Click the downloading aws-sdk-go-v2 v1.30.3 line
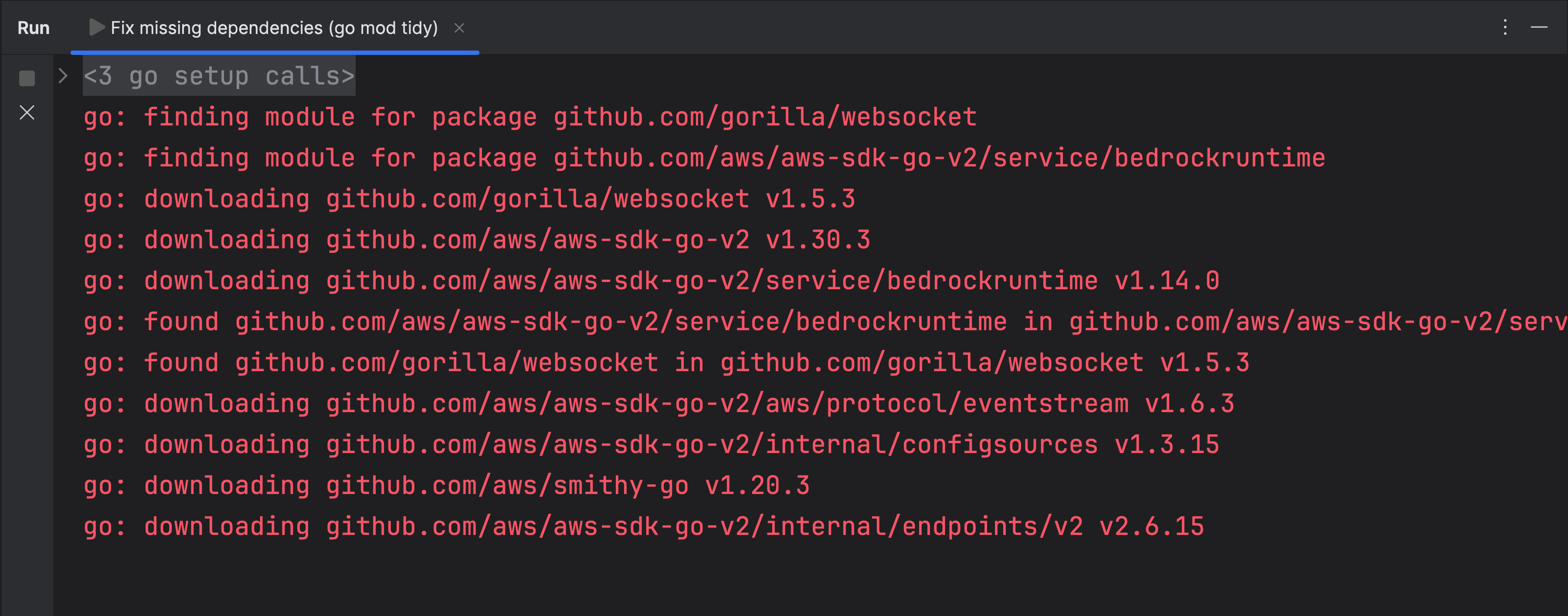The width and height of the screenshot is (1568, 616). [x=476, y=240]
